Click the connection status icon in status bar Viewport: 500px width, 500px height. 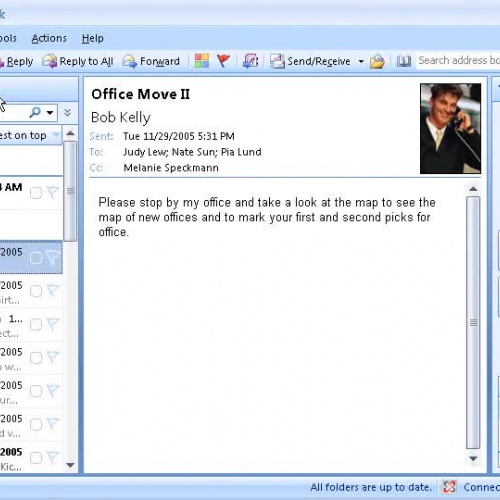(x=449, y=487)
